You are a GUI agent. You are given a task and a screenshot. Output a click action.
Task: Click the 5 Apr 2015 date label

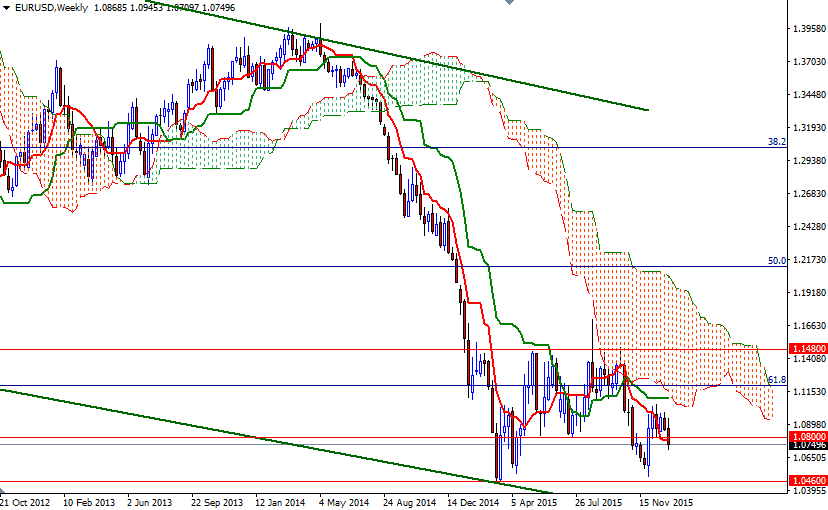[534, 503]
